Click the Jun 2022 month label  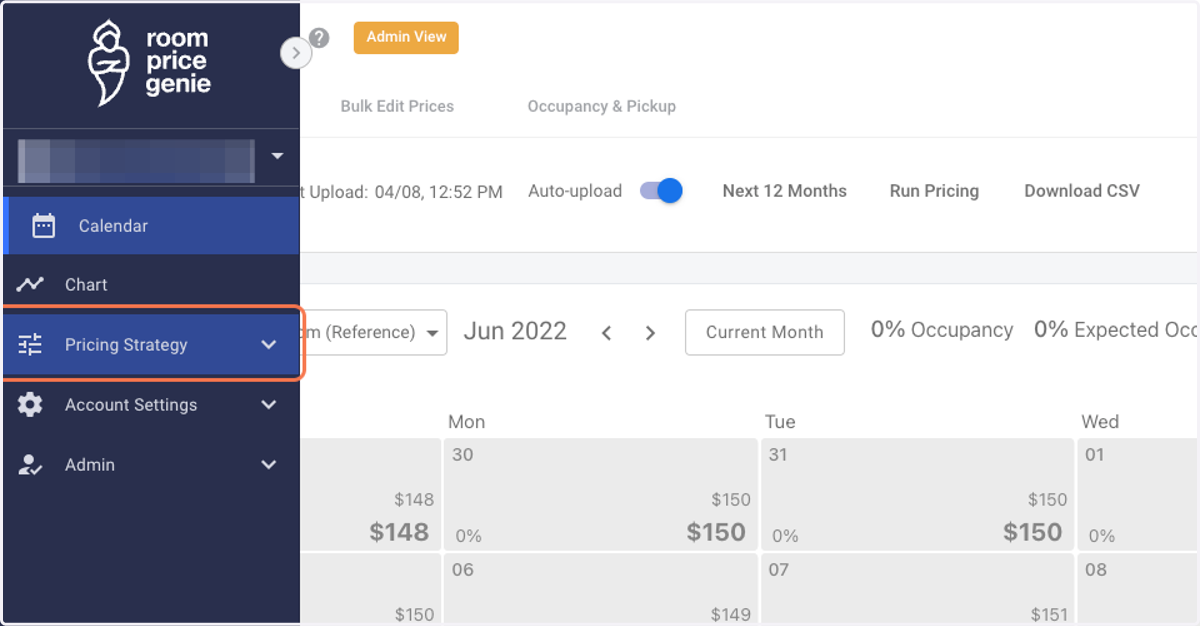515,332
